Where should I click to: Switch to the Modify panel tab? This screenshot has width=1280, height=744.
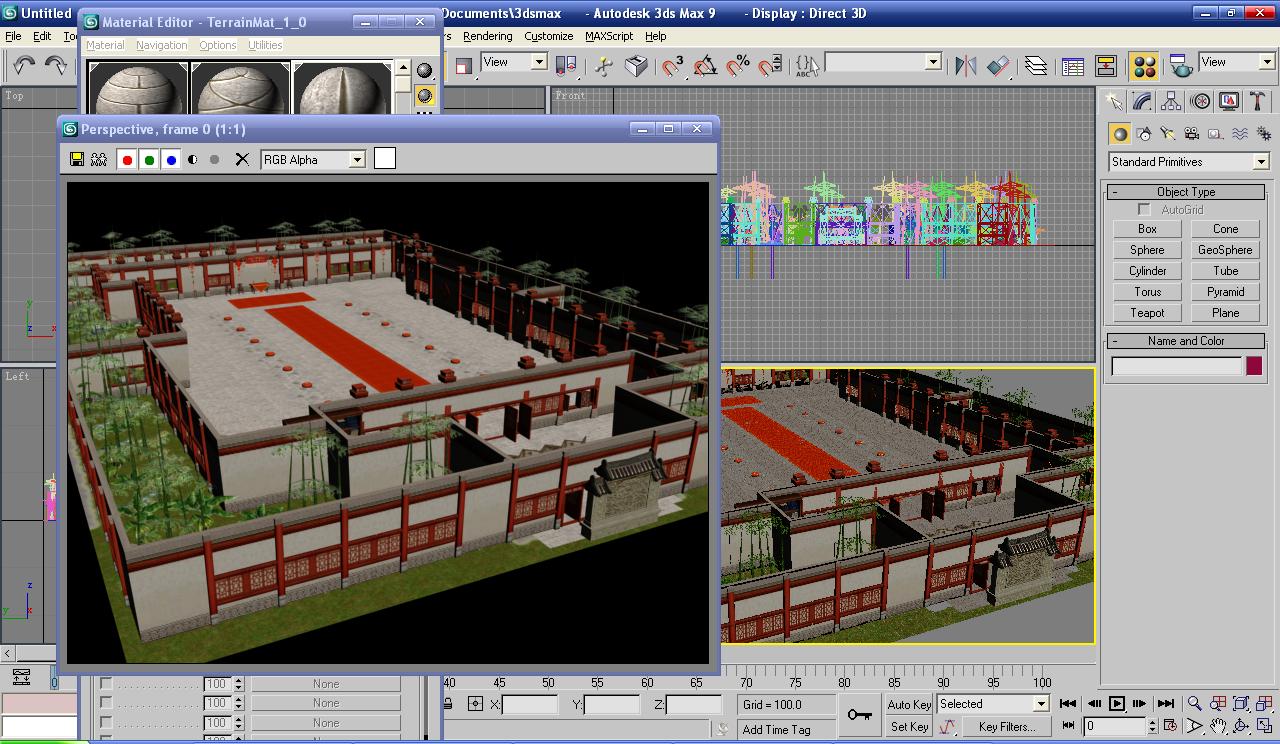click(1142, 102)
